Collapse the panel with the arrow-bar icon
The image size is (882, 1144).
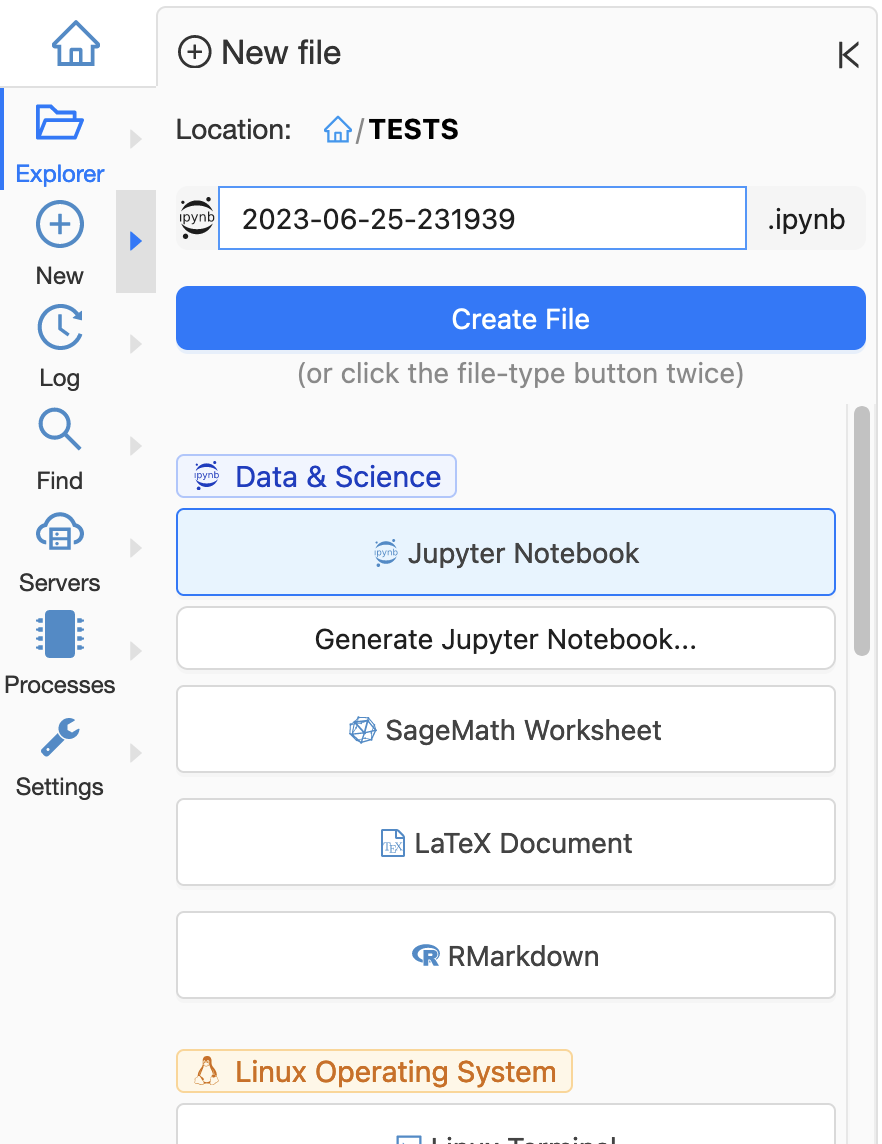(x=848, y=55)
